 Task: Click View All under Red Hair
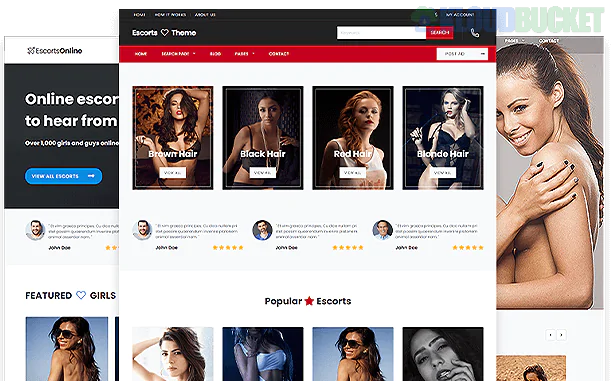353,173
